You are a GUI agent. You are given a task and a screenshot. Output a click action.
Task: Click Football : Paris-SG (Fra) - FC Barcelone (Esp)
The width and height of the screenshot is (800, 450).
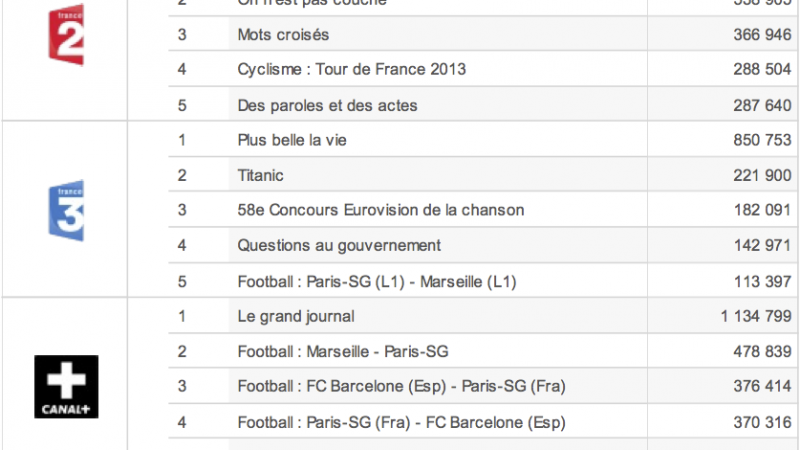pos(399,422)
